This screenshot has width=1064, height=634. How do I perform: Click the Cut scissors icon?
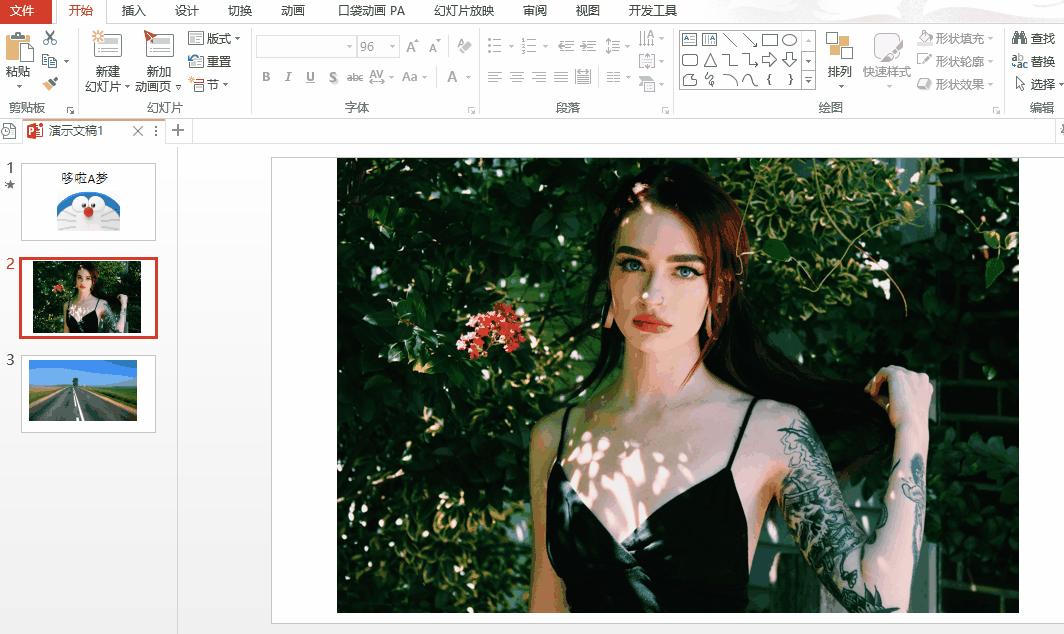50,38
